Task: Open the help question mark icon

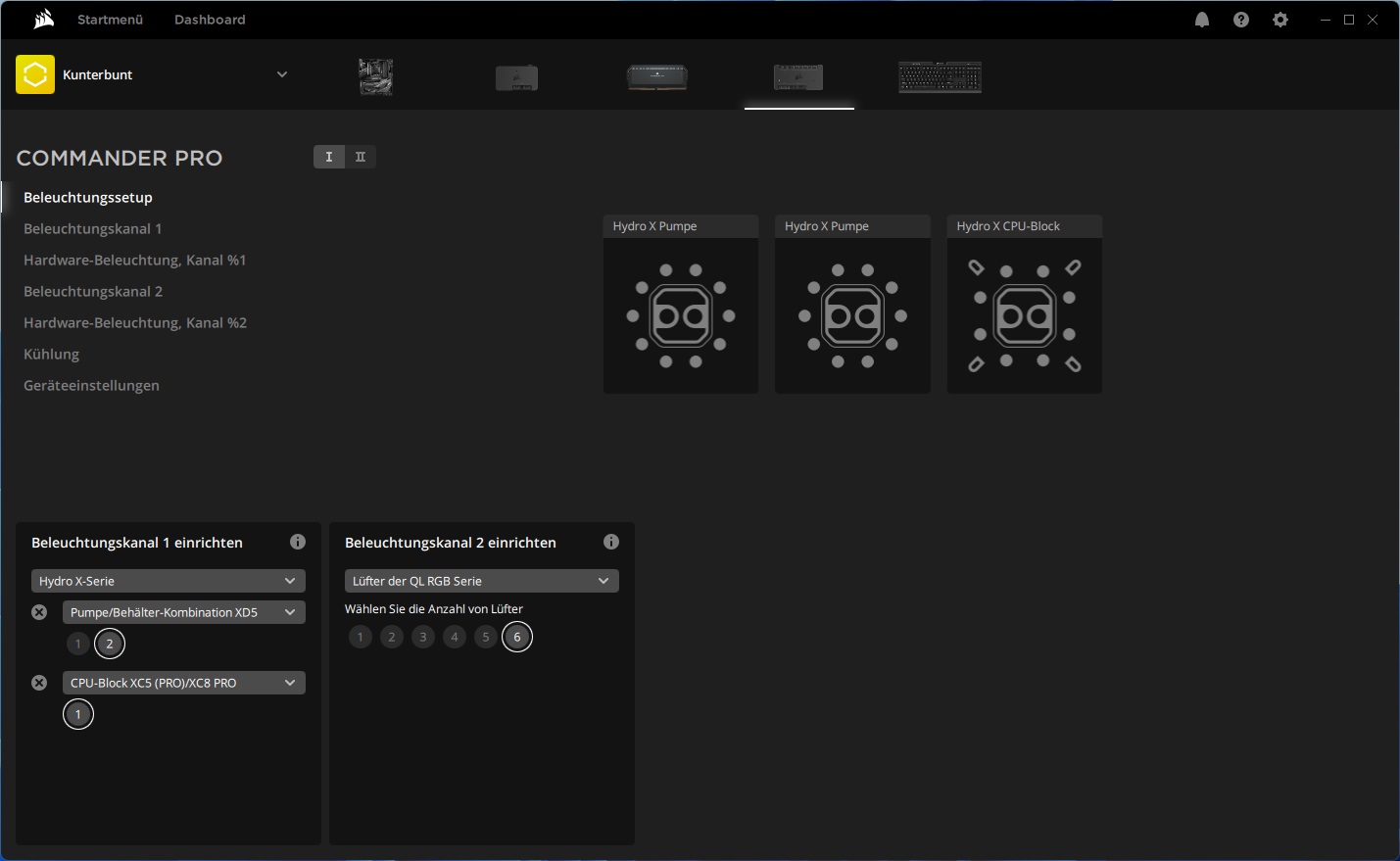Action: pos(1241,20)
